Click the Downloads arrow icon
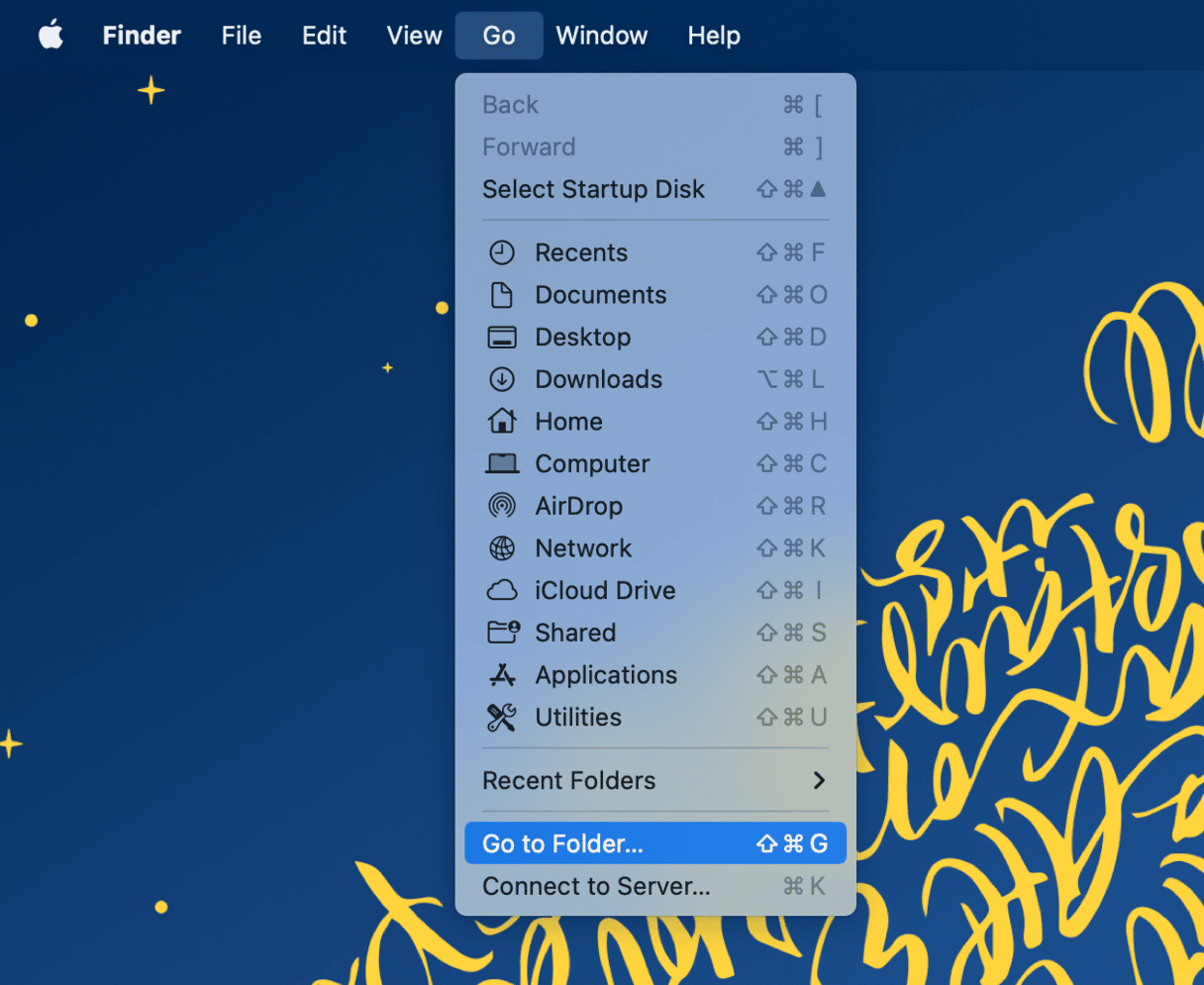 coord(502,379)
